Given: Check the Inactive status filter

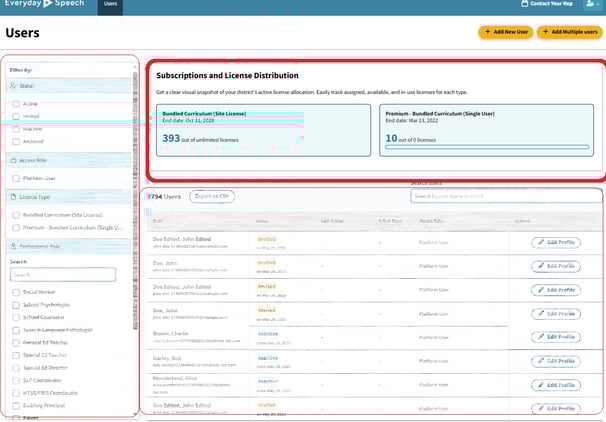Looking at the screenshot, I should point(16,129).
